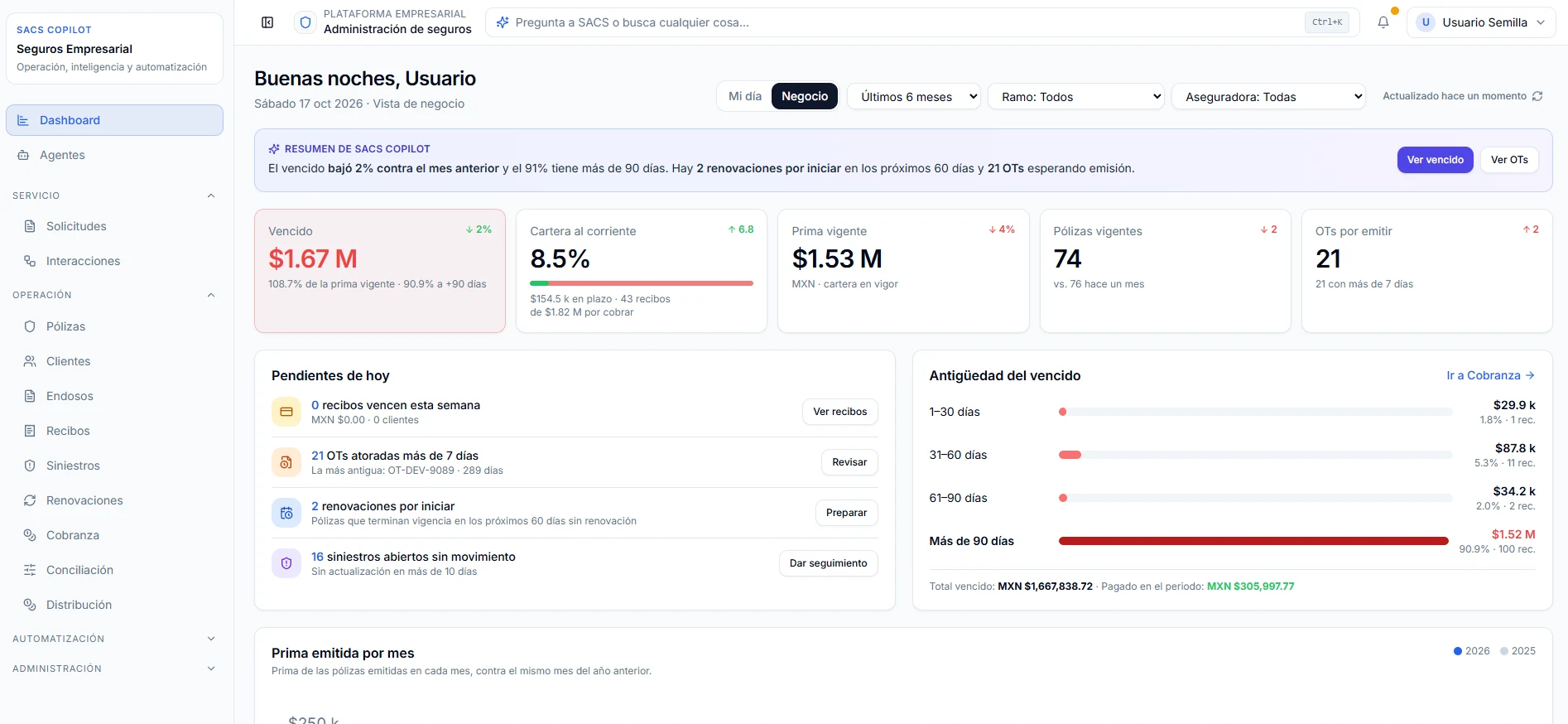Click the Ver OTs button

tap(1508, 160)
